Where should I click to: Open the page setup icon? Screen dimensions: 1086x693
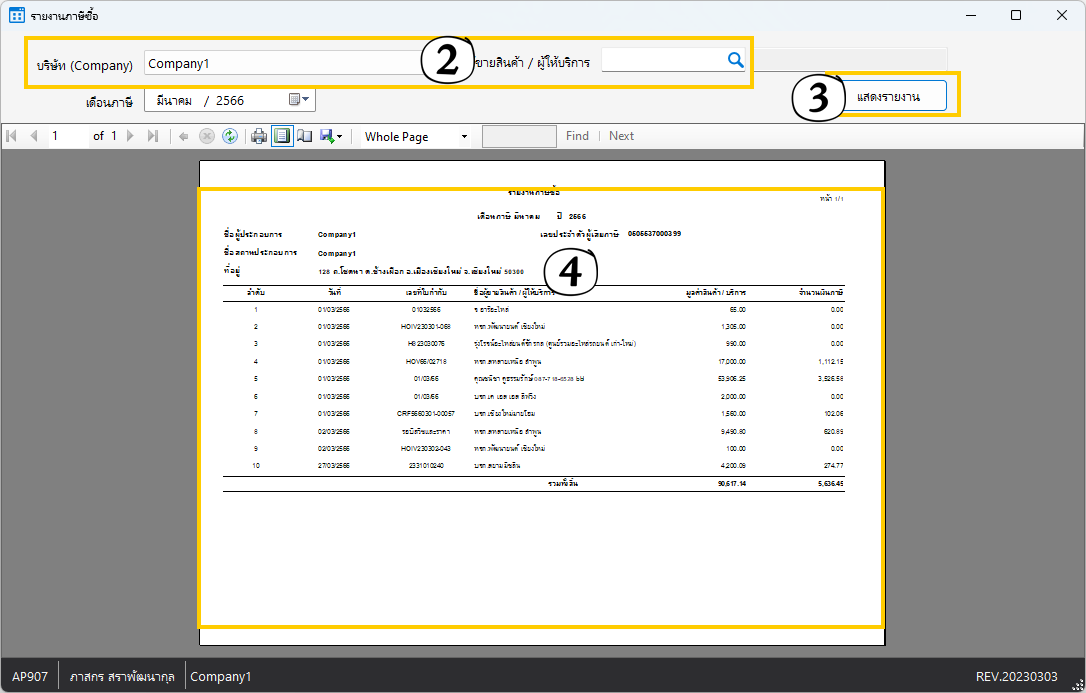point(305,136)
